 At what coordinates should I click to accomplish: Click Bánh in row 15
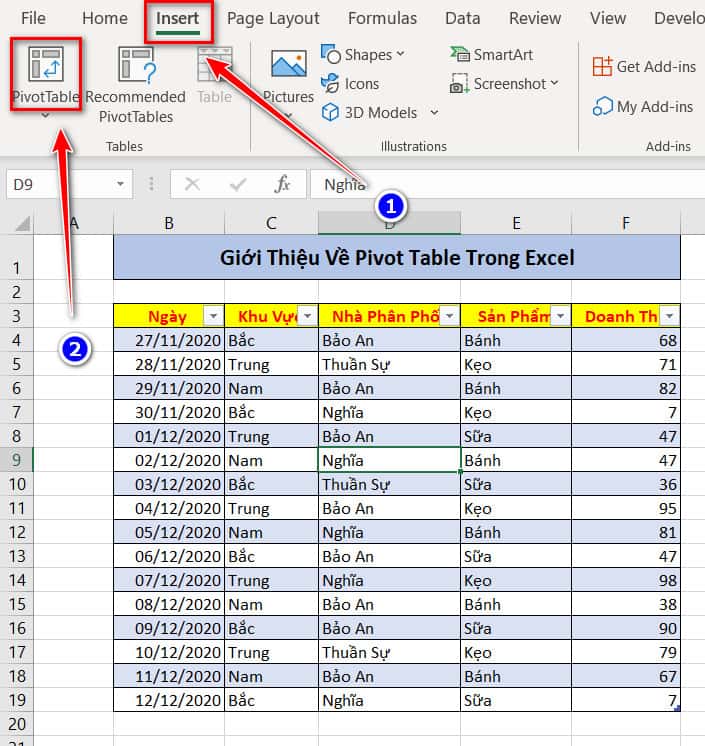(x=516, y=604)
